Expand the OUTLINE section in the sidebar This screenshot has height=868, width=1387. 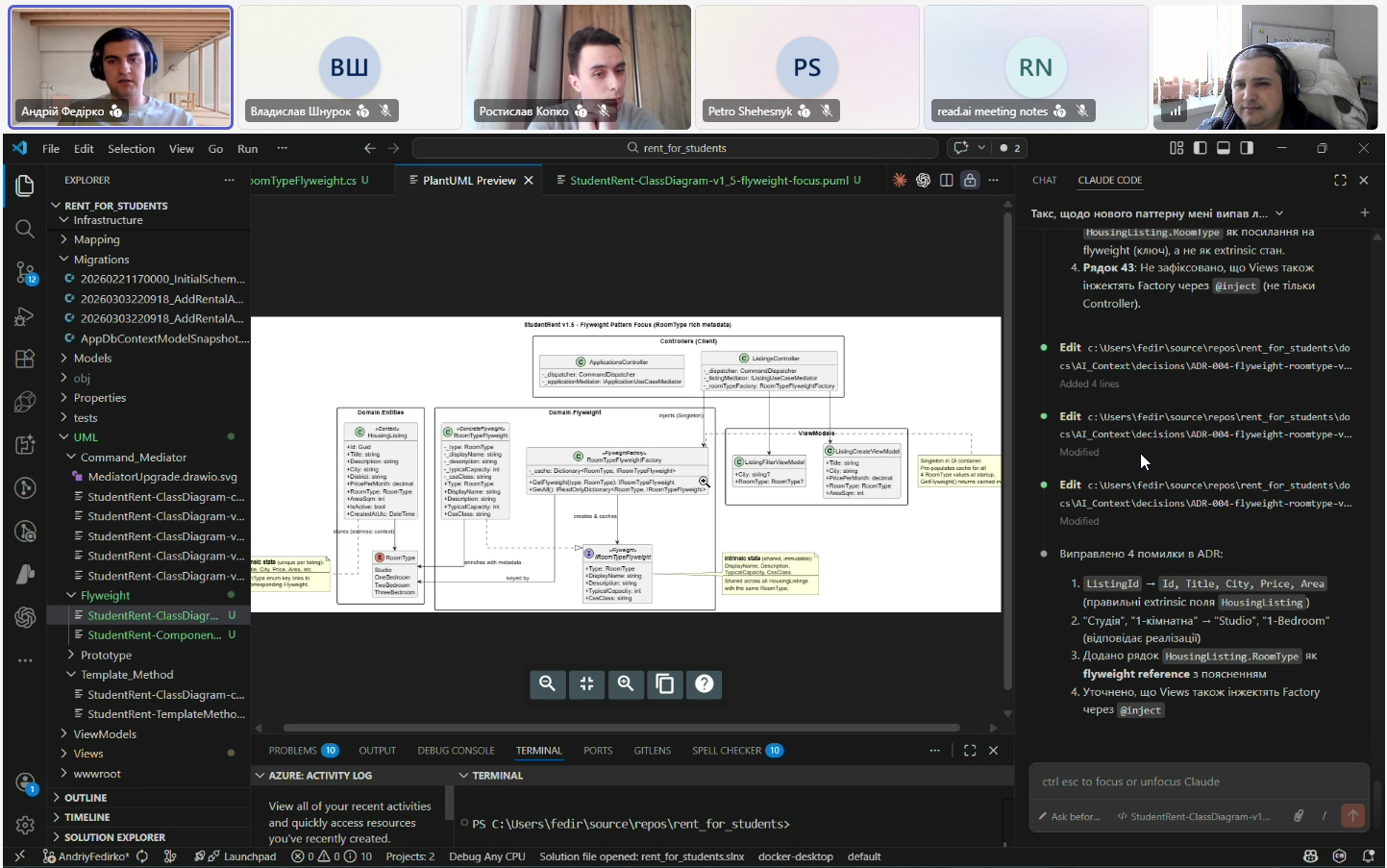[86, 798]
